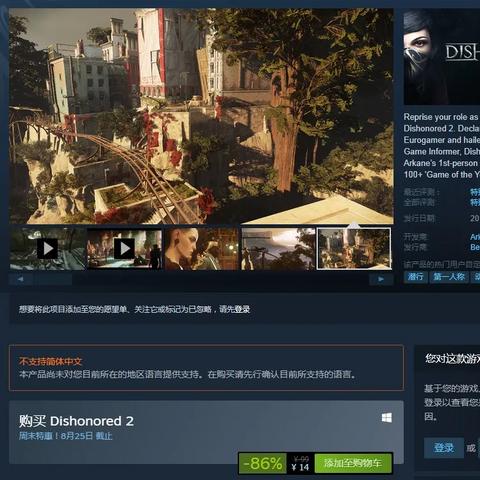The height and width of the screenshot is (480, 480).
Task: Select the fourth thumbnail showing sunlit coast
Action: (x=278, y=249)
